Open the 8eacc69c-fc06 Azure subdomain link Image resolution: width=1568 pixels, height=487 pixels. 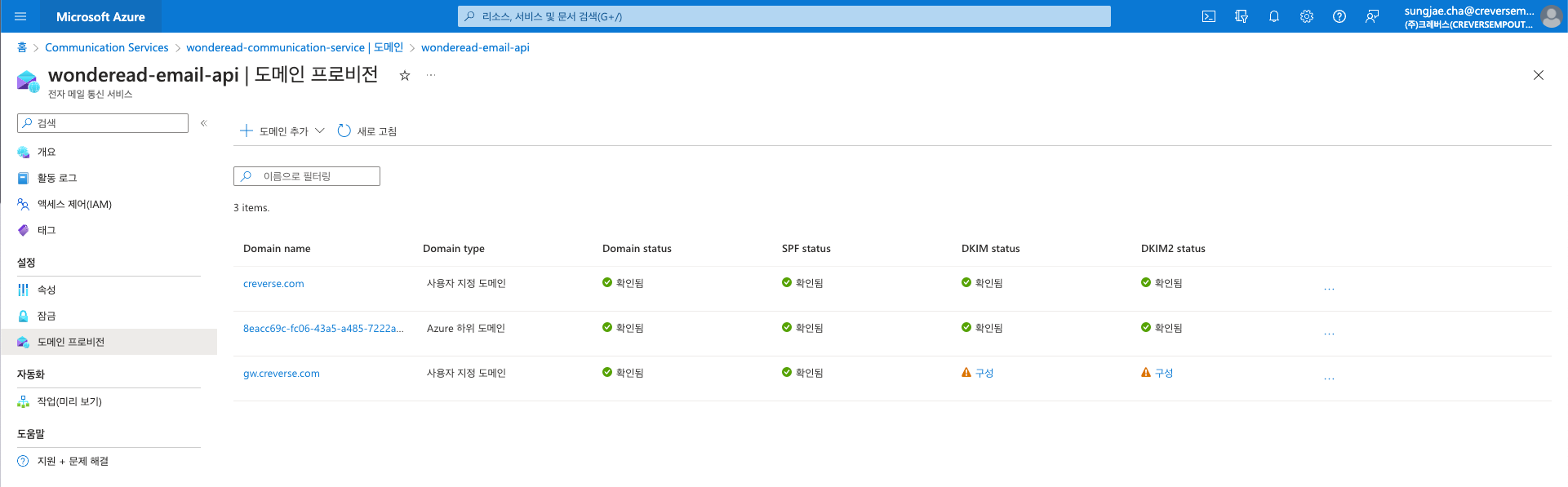click(323, 329)
